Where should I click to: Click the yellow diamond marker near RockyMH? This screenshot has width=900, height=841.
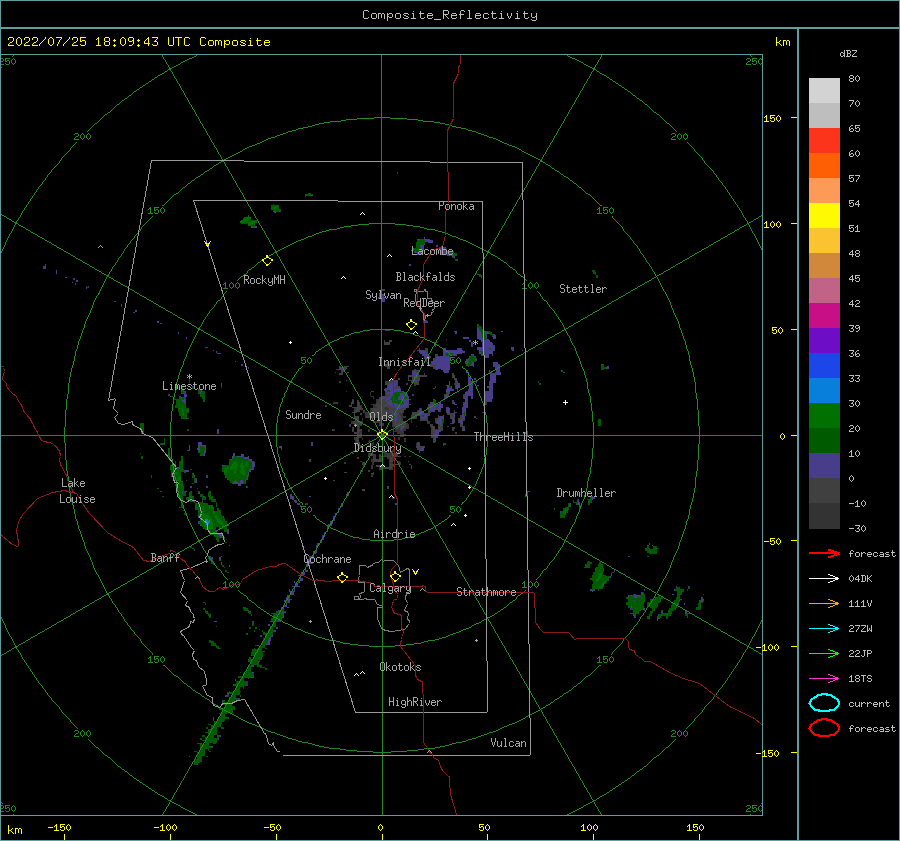tap(267, 261)
